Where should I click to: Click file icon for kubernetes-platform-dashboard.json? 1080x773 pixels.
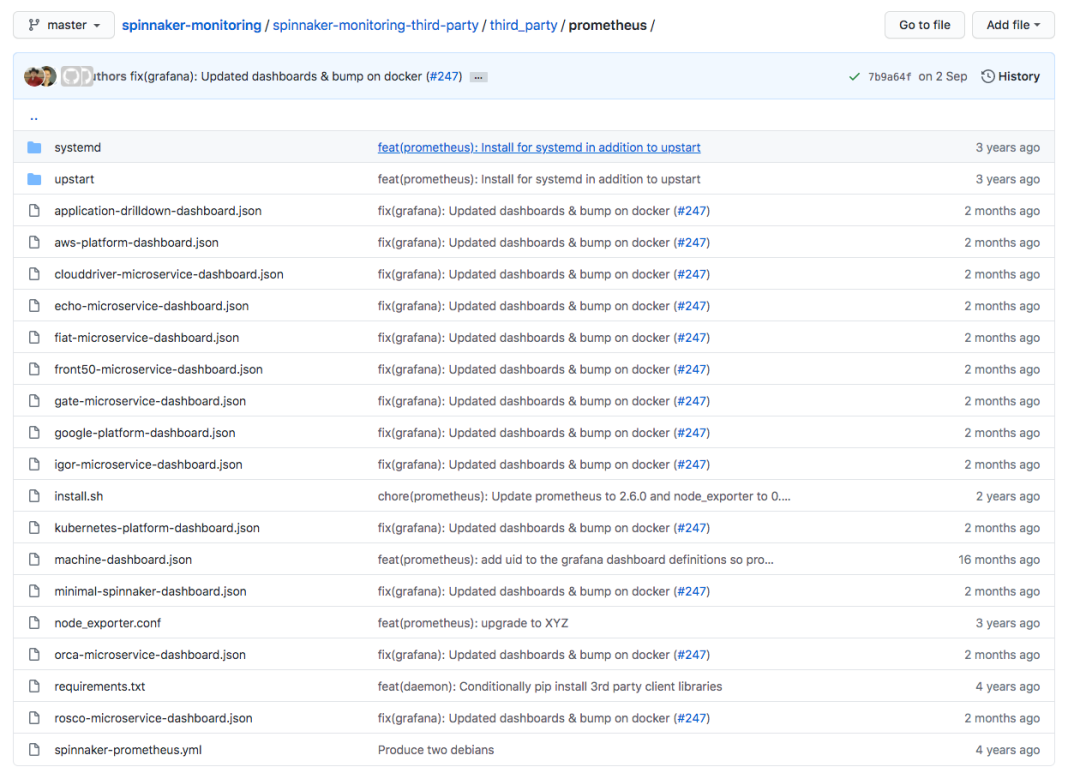click(34, 528)
